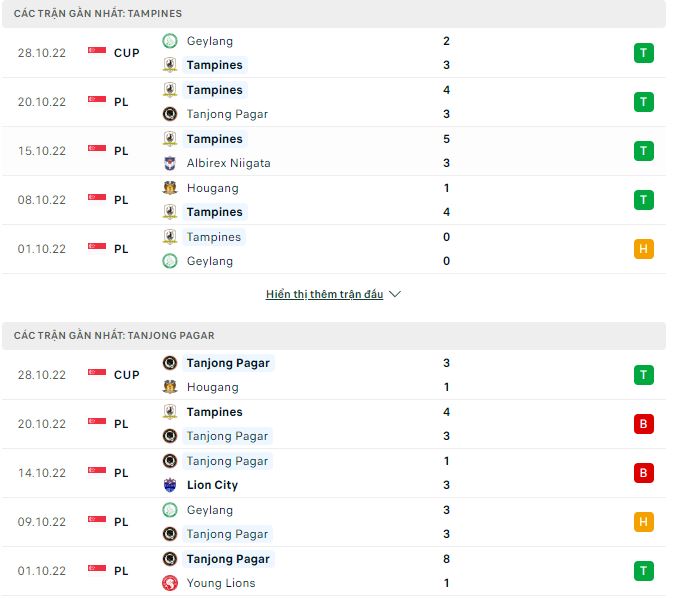676x598 pixels.
Task: Click Albirex Niigata team crest icon
Action: tap(170, 163)
